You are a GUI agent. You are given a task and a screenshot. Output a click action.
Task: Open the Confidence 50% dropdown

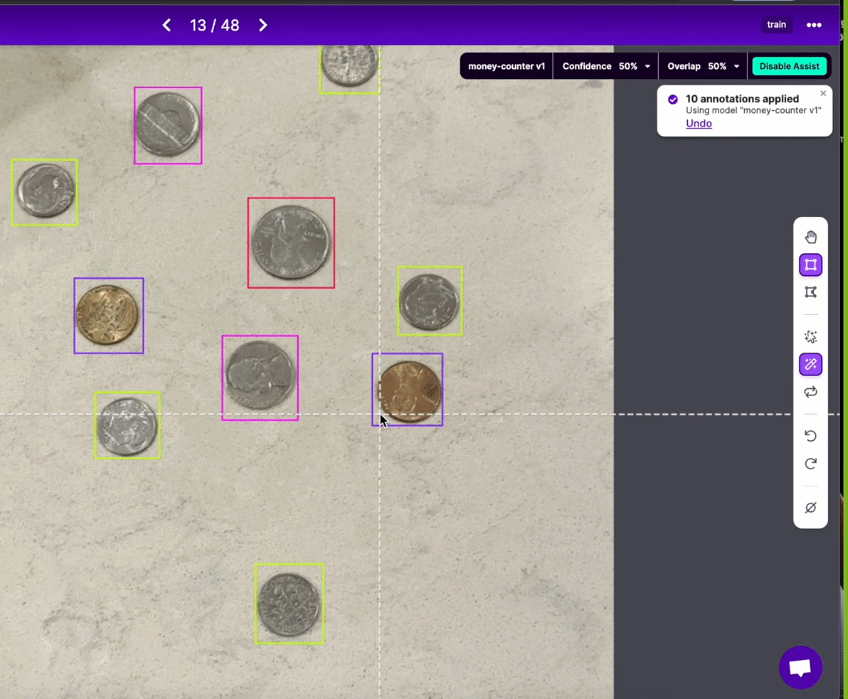[605, 66]
